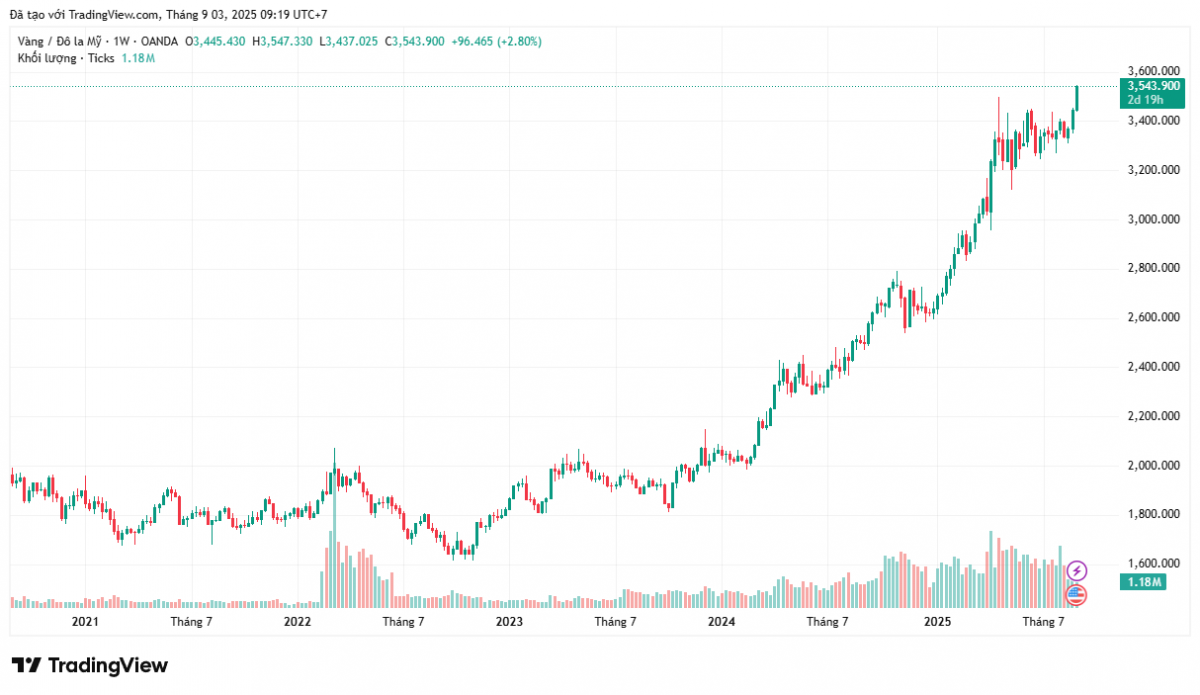The height and width of the screenshot is (695, 1200).
Task: Click the 2022 label on time axis
Action: (297, 622)
